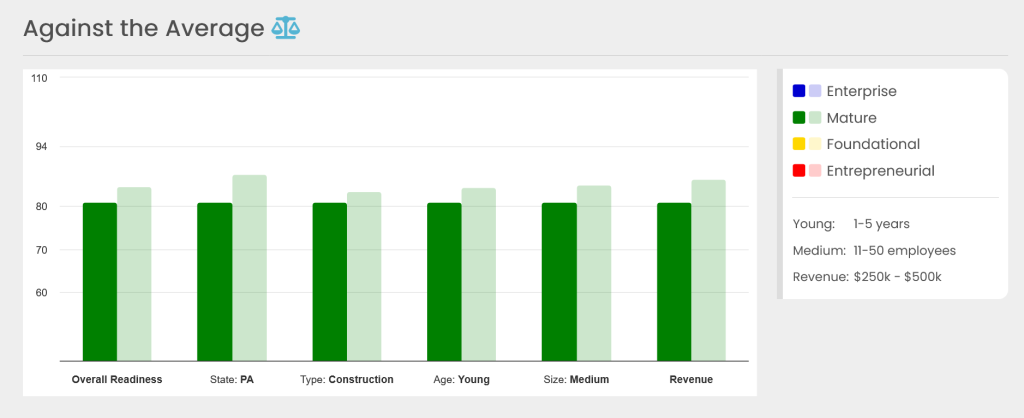The image size is (1024, 418).
Task: Click the light green Age Young bar
Action: pyautogui.click(x=478, y=274)
